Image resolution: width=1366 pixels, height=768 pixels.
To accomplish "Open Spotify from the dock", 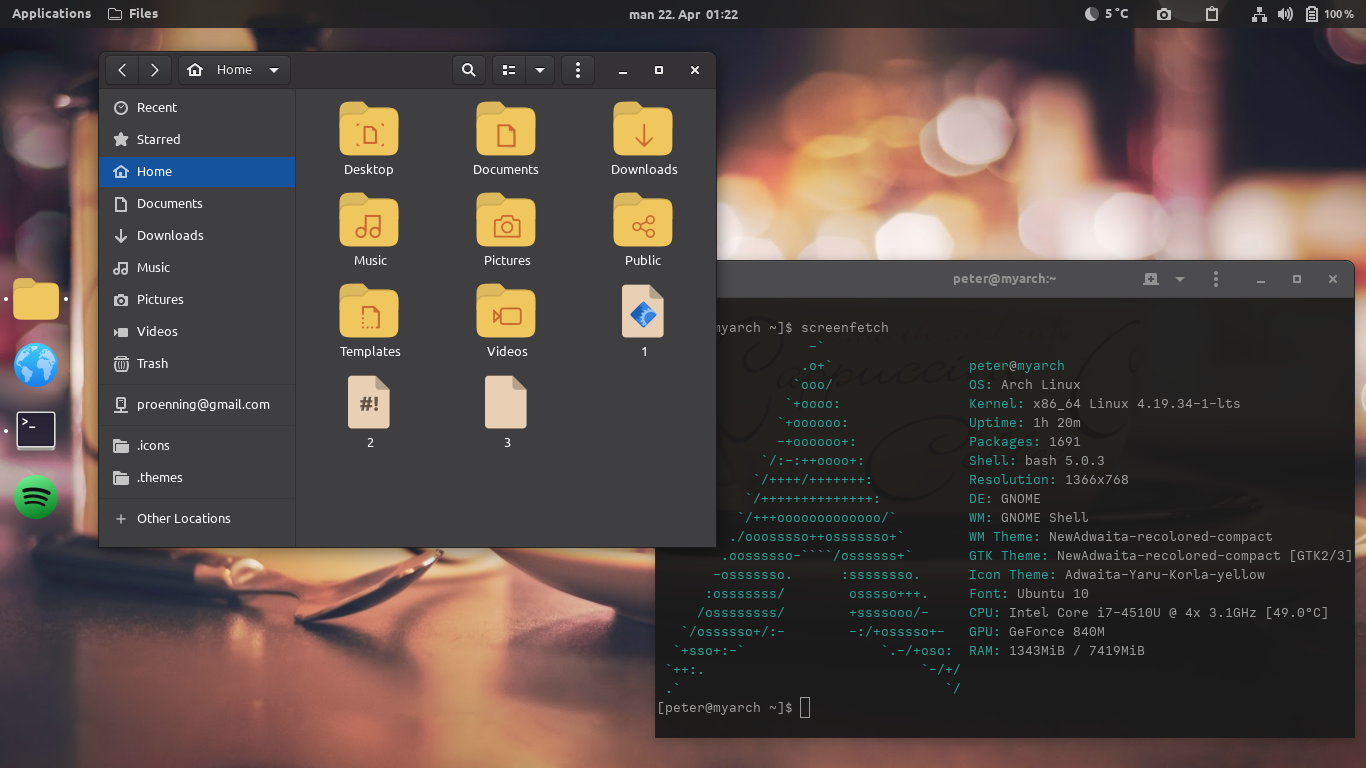I will (x=36, y=497).
